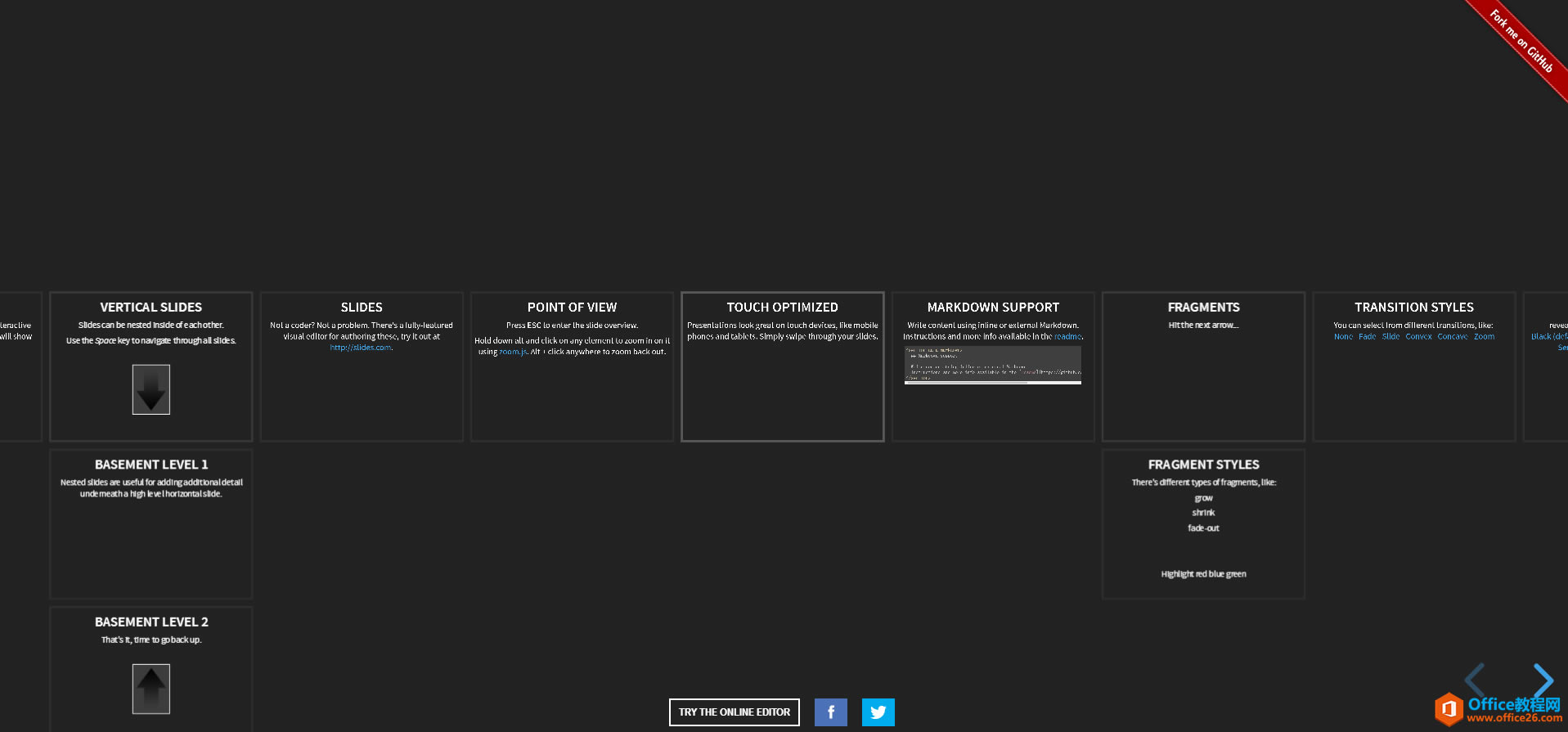The height and width of the screenshot is (732, 1568).
Task: Navigate back using the left arrow
Action: coord(1475,680)
